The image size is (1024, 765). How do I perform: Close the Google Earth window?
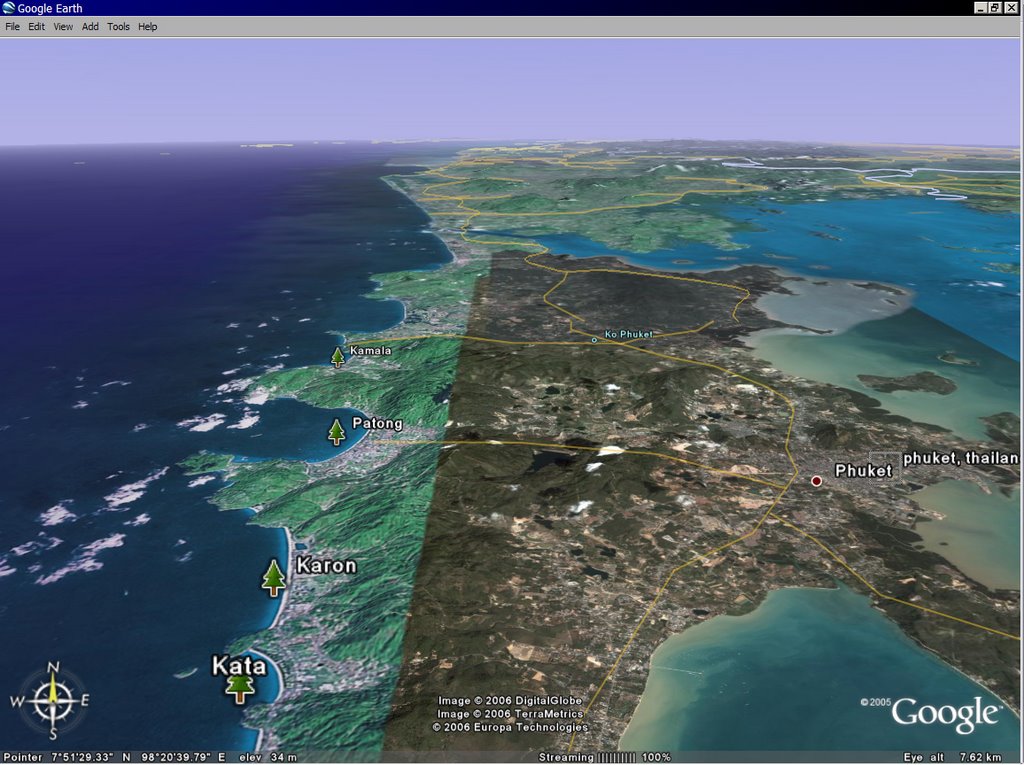(1011, 8)
